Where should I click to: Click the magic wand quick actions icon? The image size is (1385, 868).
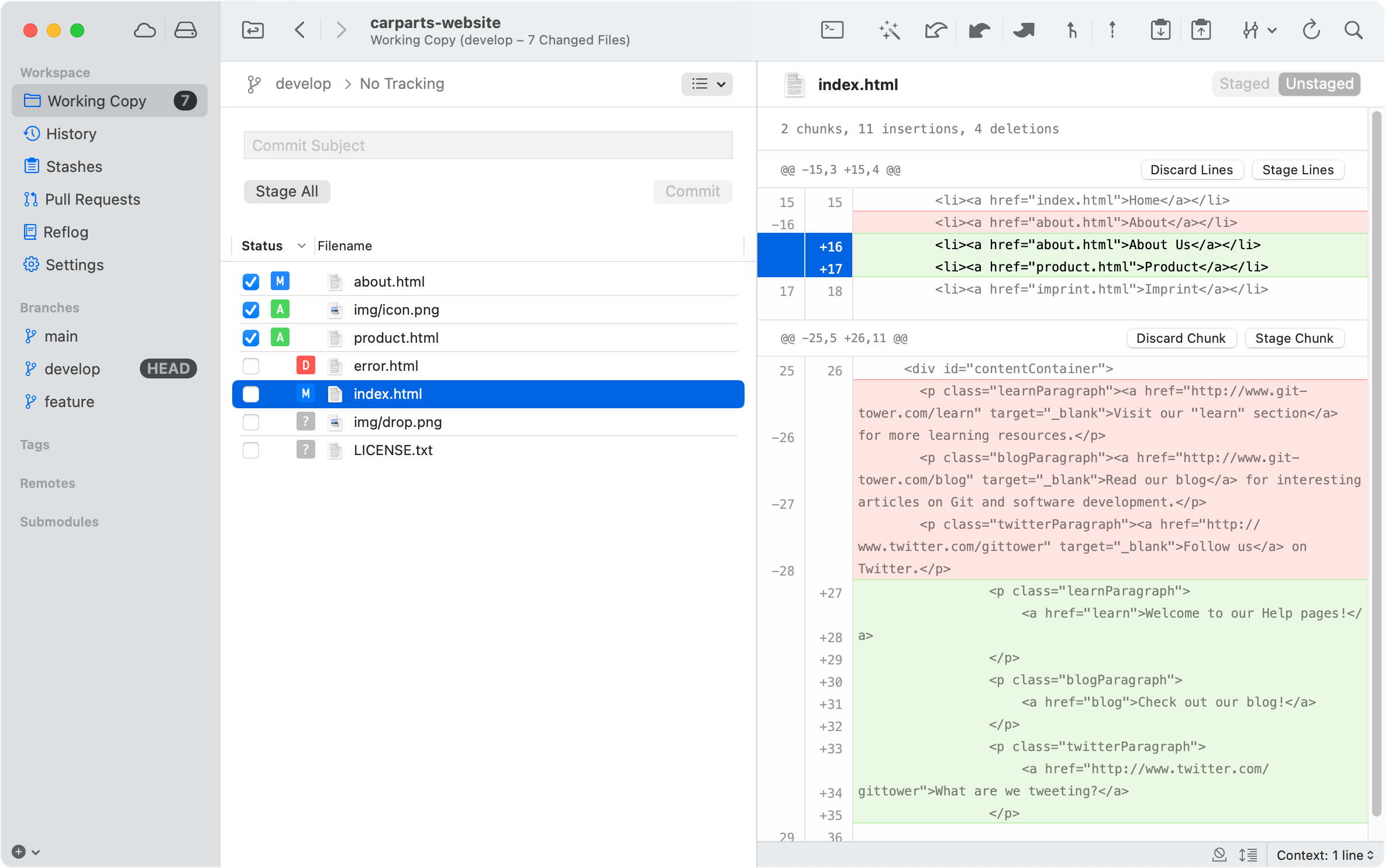tap(889, 30)
